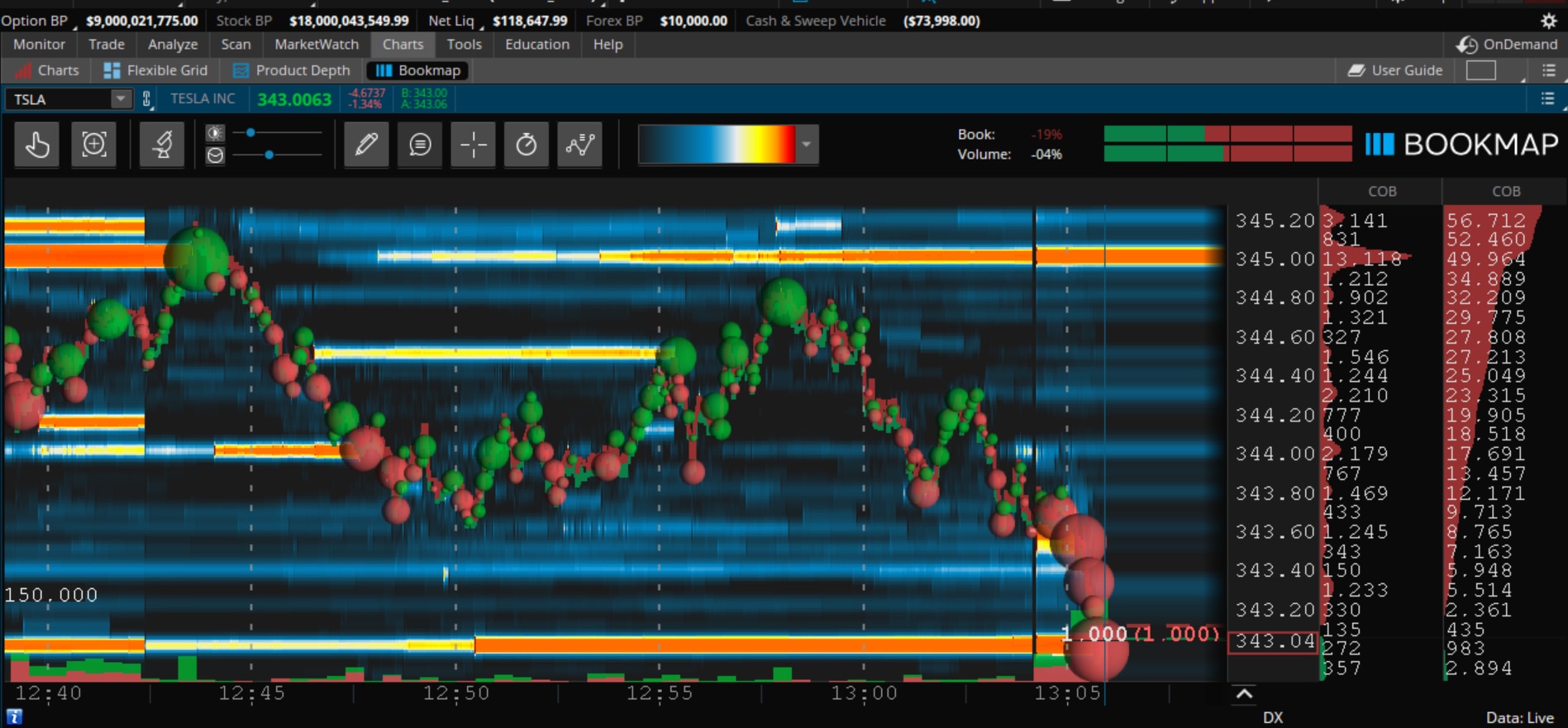Image resolution: width=1568 pixels, height=728 pixels.
Task: Click the grid layout rectangle selector
Action: (1481, 71)
